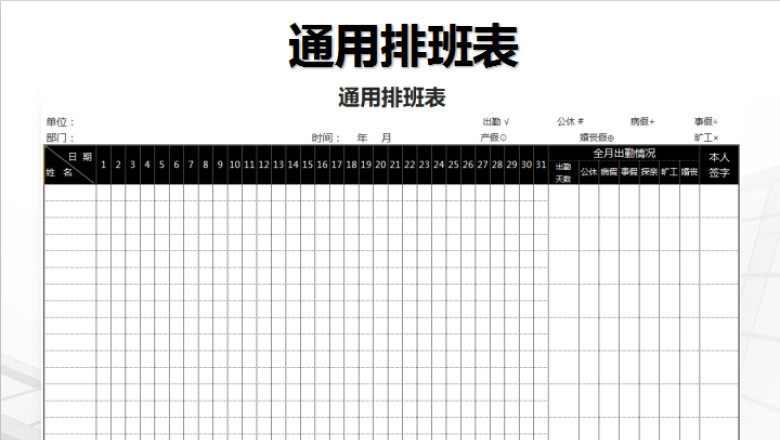Screen dimensions: 780x440
Task: Select date column header 4
Action: 147,165
